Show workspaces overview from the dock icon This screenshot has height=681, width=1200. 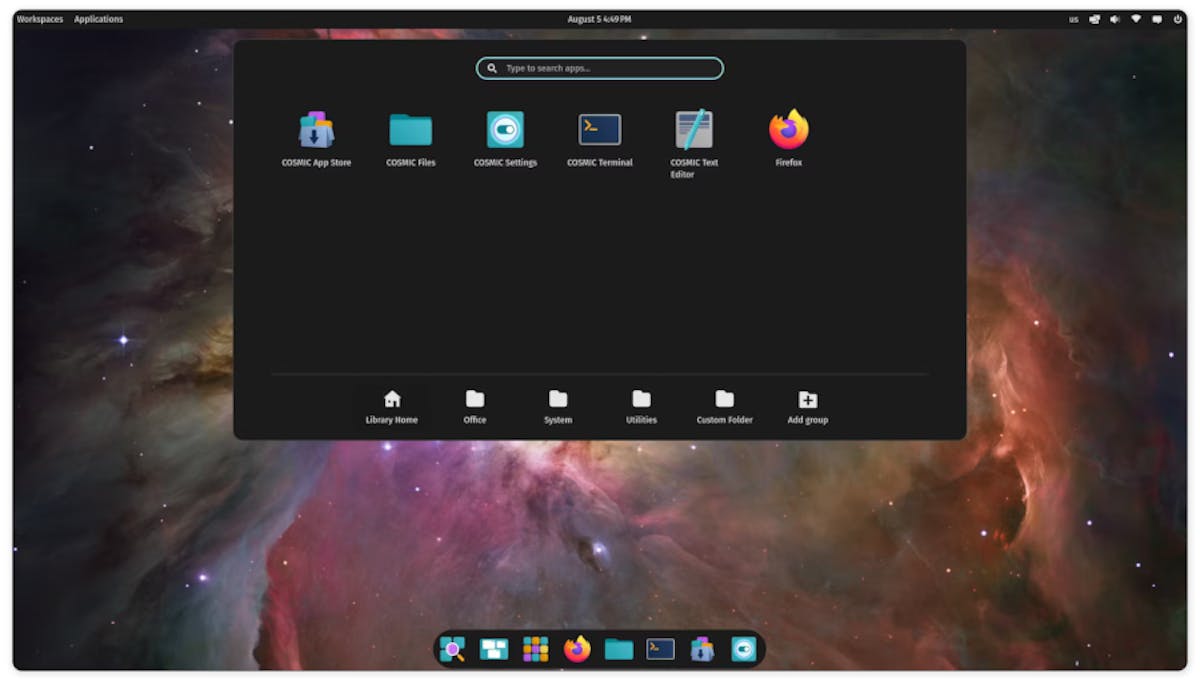tap(494, 650)
